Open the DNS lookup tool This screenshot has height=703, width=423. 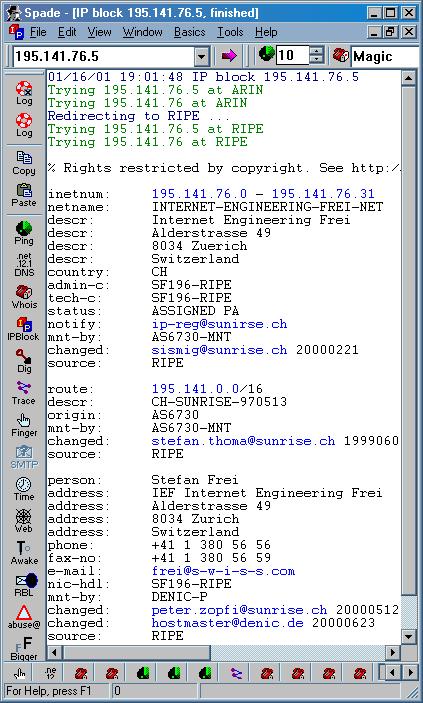[24, 265]
